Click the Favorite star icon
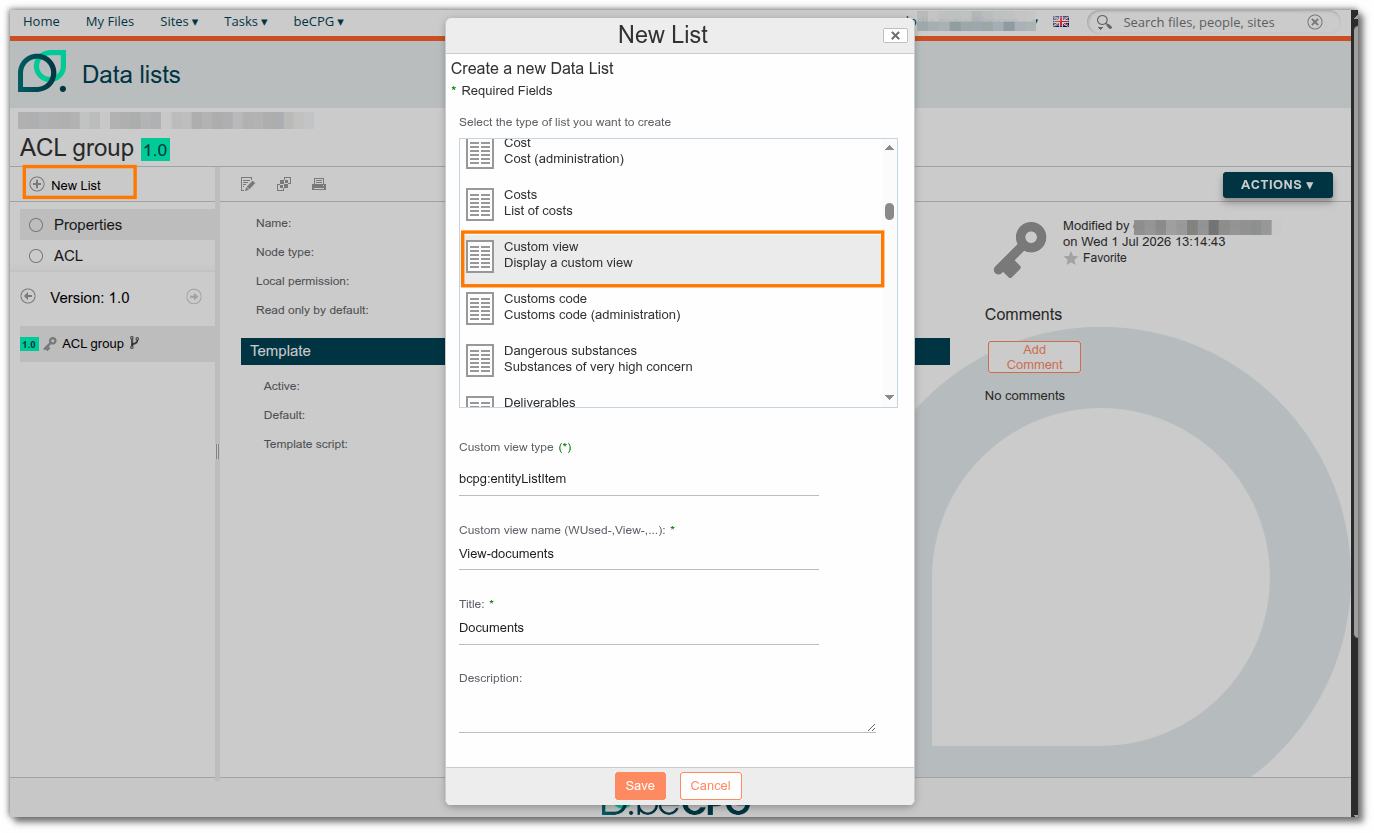Image resolution: width=1374 pixels, height=833 pixels. tap(1071, 258)
